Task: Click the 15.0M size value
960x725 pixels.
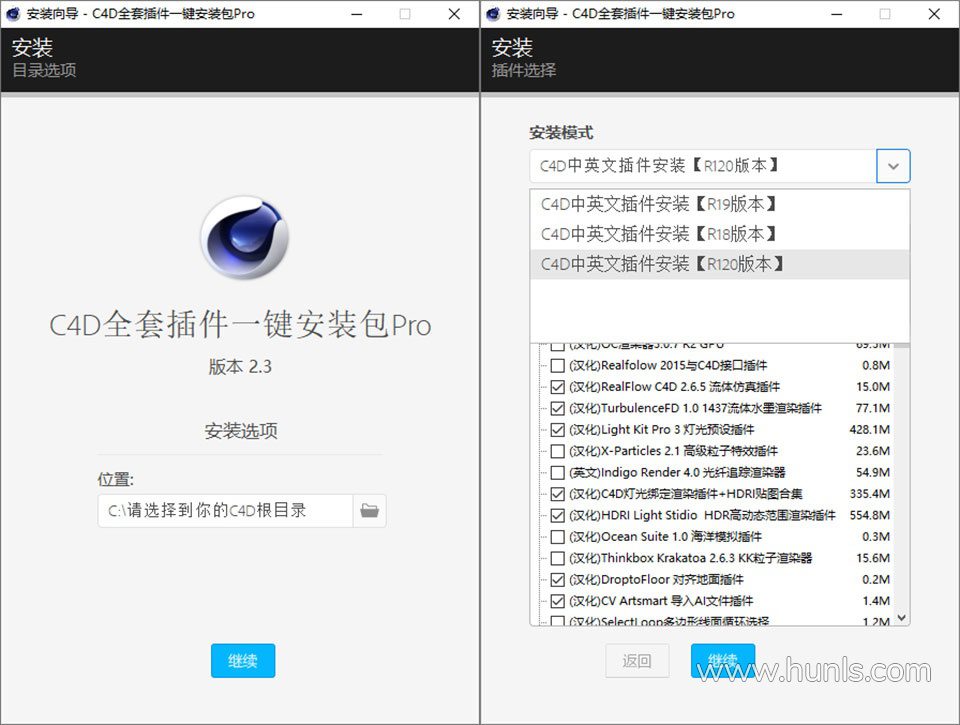Action: (872, 387)
